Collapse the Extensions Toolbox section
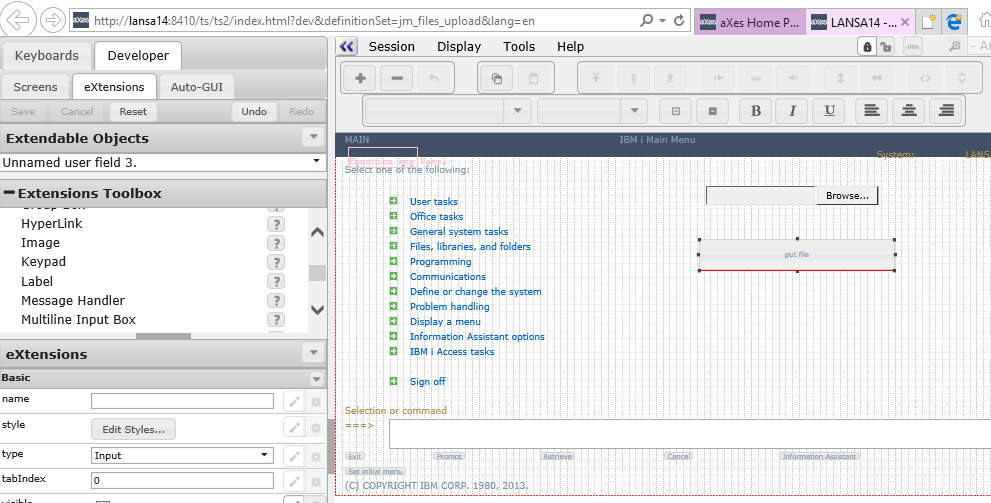 coord(9,193)
